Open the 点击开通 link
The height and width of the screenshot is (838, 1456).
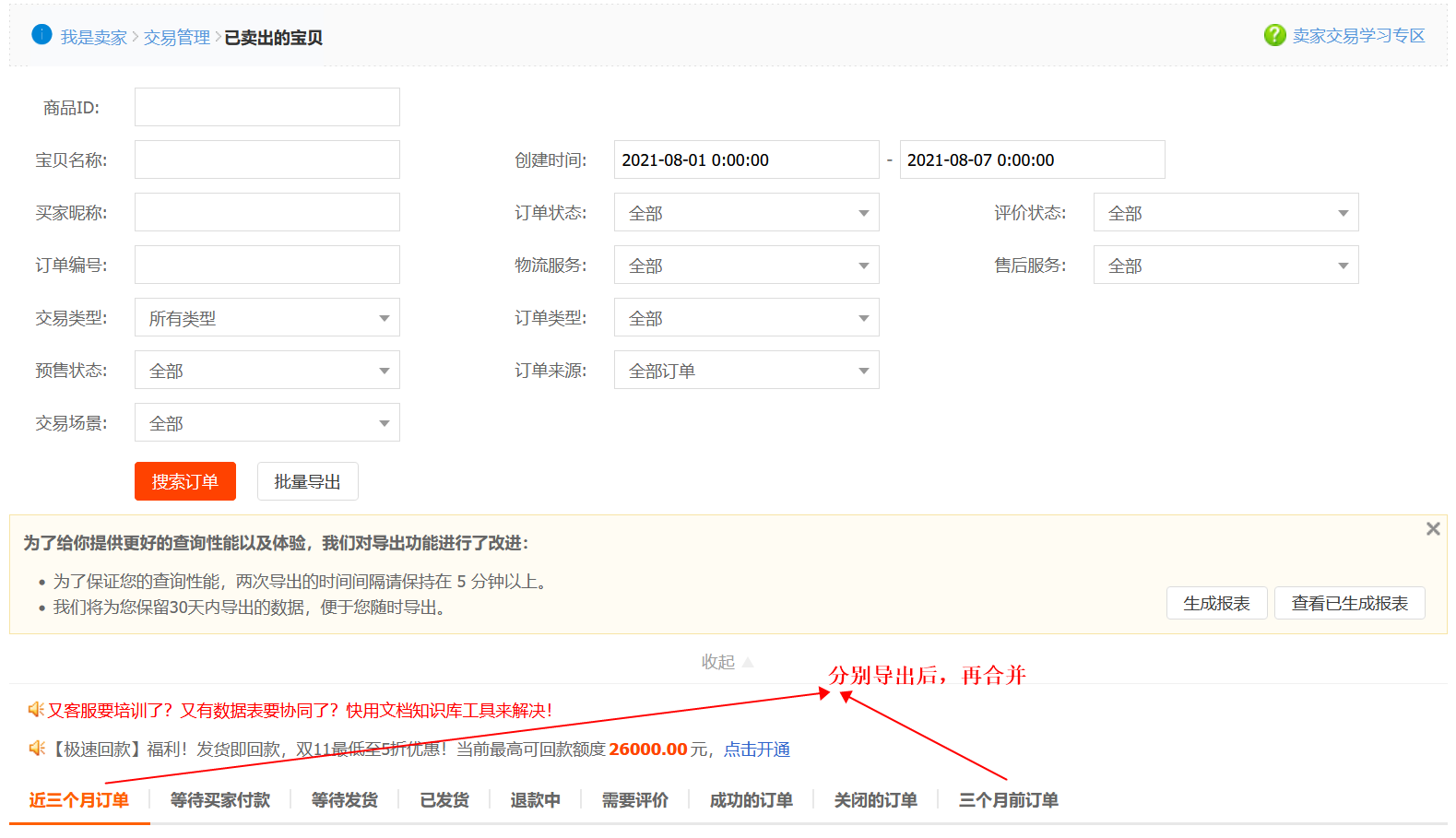pos(756,749)
